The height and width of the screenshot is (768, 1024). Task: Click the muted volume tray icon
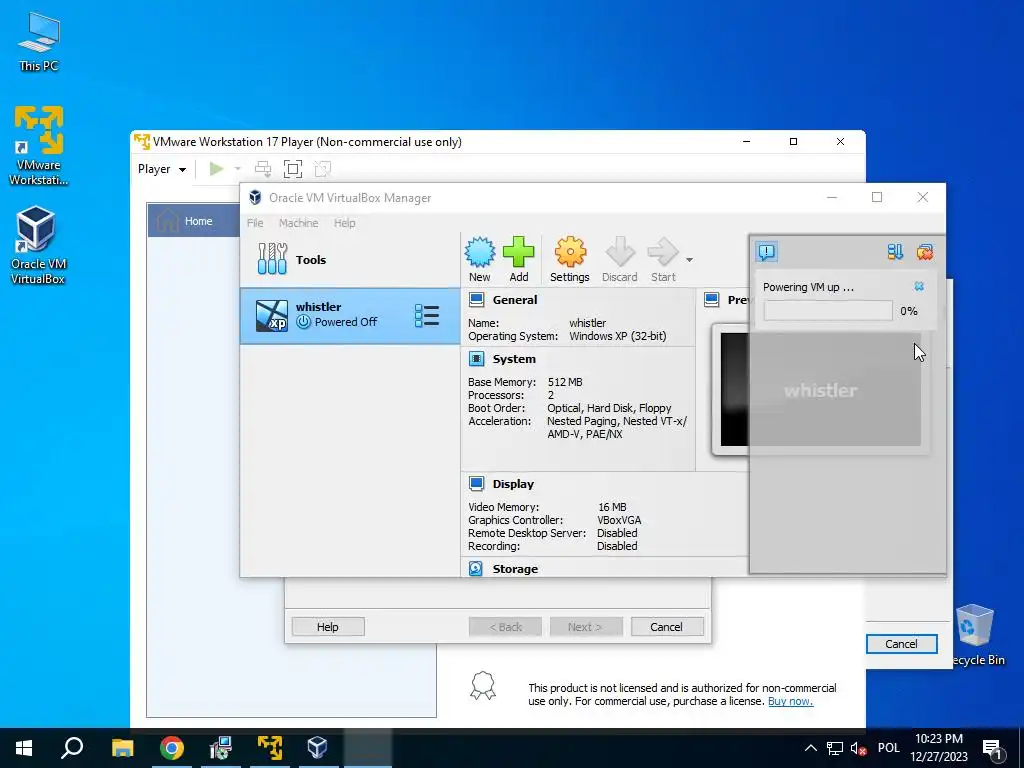tap(858, 748)
